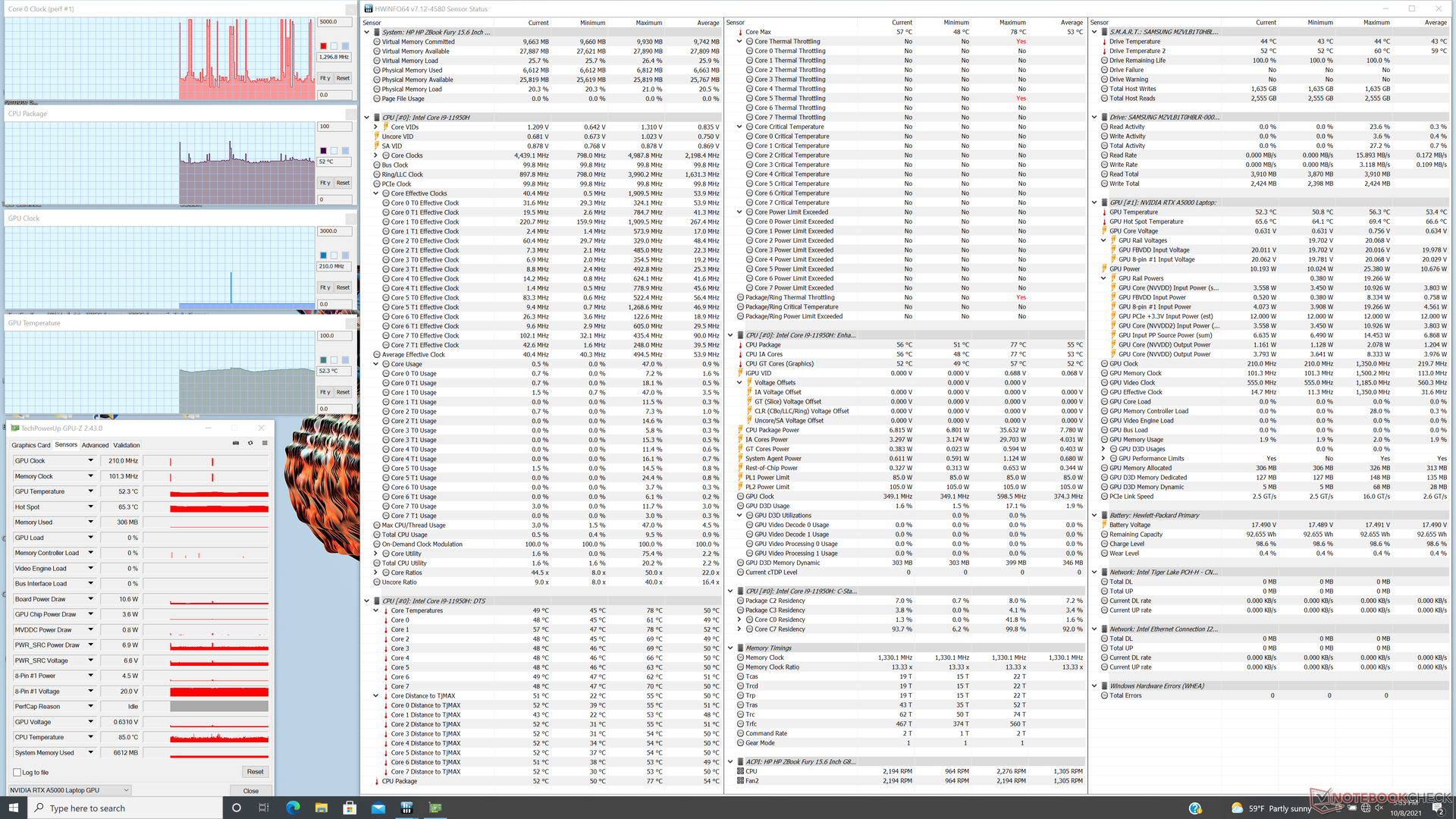Collapse Core Usage tree node
This screenshot has width=1456, height=819.
(x=376, y=364)
